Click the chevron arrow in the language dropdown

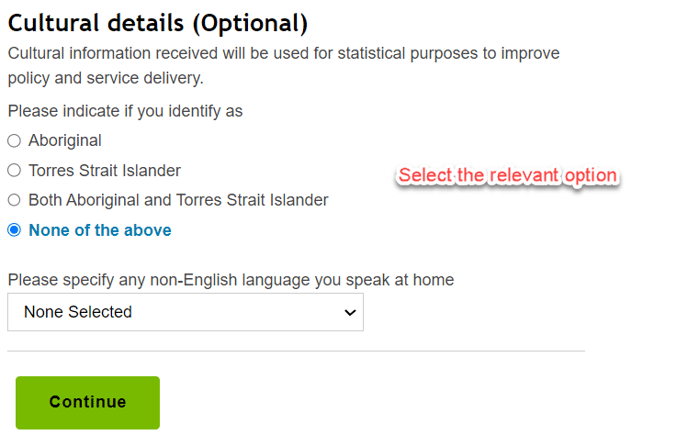(x=350, y=313)
